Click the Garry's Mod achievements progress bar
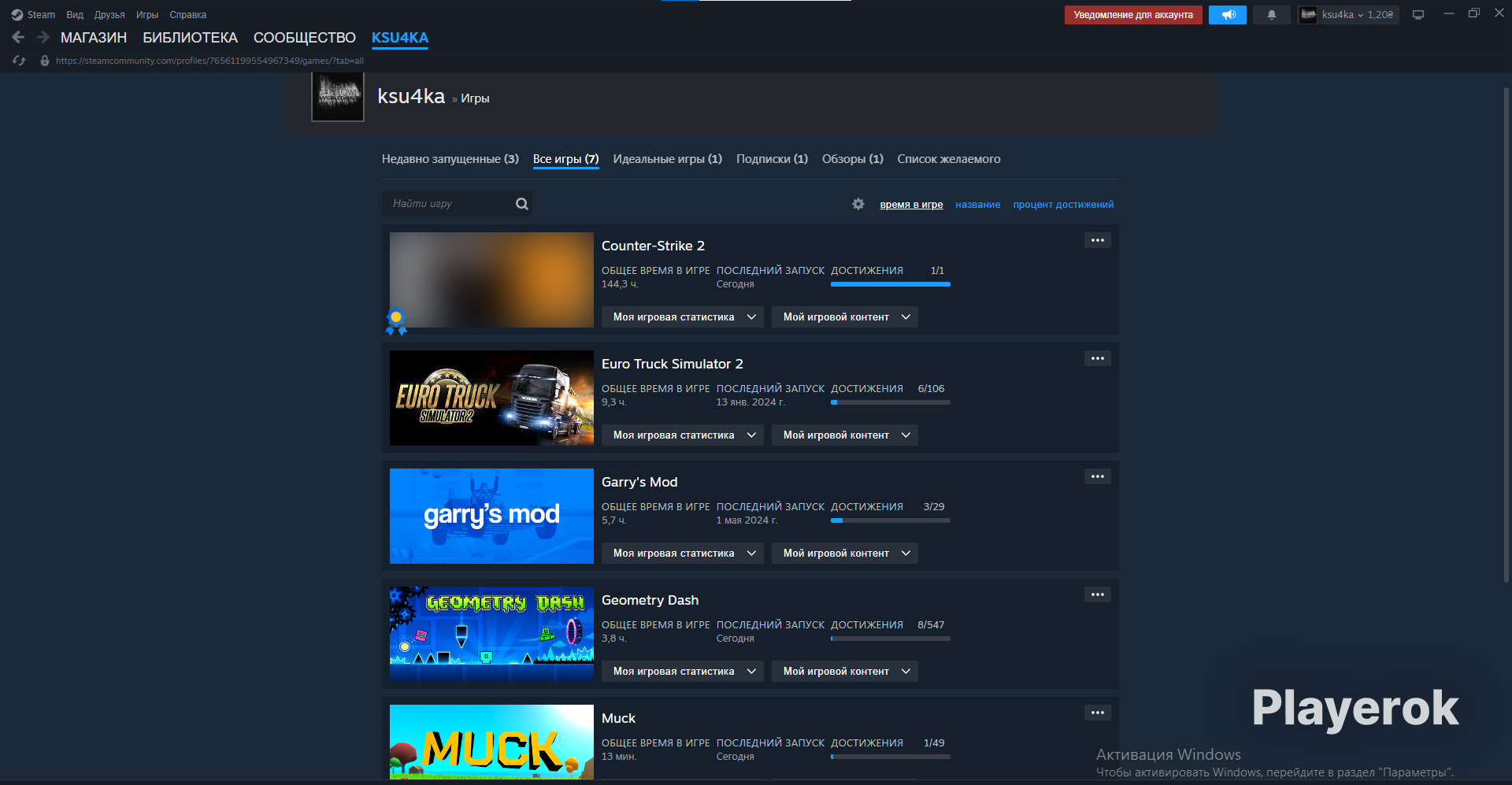The height and width of the screenshot is (785, 1512). pos(891,520)
